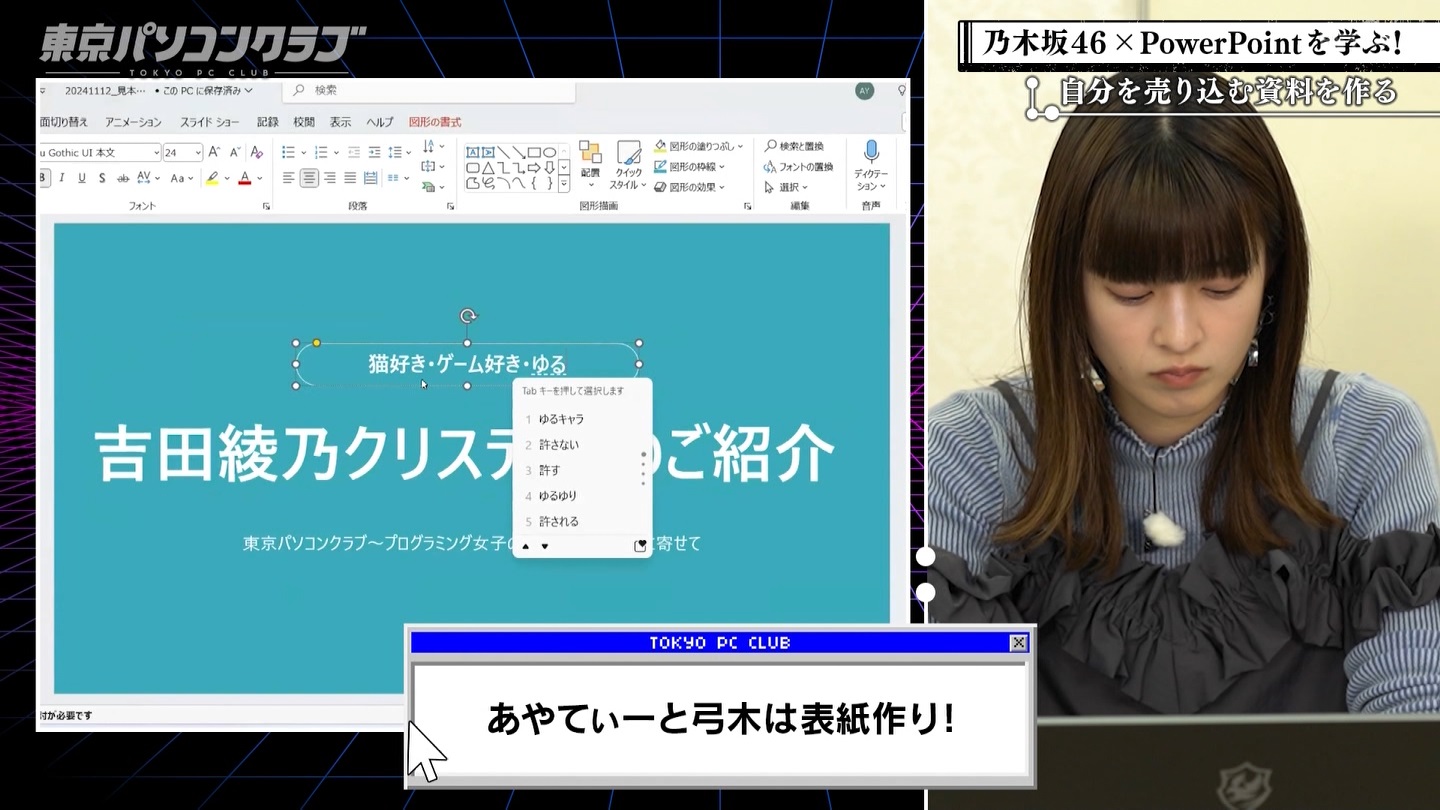
Task: Open the スライド ショー ribbon tab
Action: tap(209, 122)
